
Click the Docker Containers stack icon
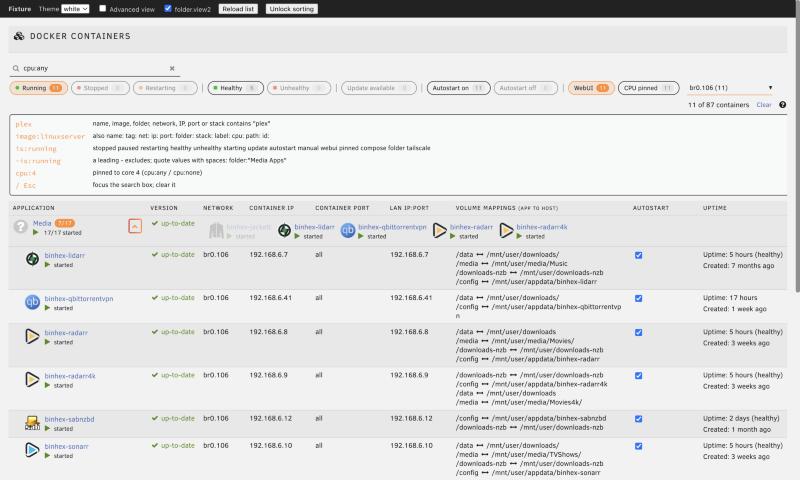(x=19, y=36)
